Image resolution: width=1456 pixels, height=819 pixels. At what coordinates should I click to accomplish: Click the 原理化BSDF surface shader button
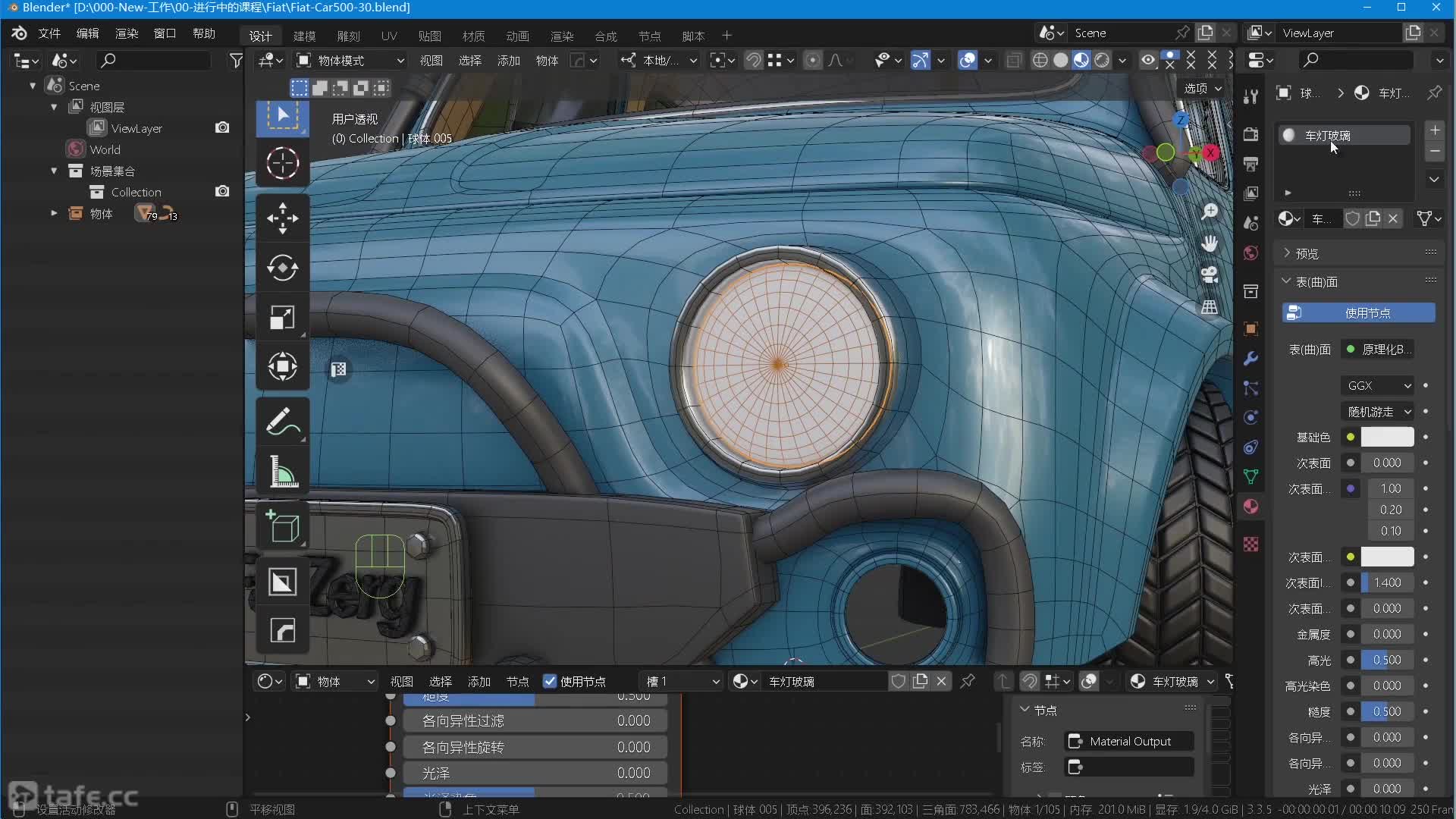1378,350
